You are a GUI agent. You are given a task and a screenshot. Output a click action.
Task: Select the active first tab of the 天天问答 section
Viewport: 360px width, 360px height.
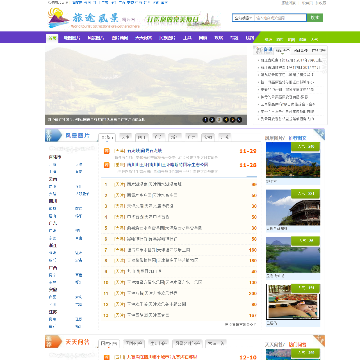click(x=109, y=344)
